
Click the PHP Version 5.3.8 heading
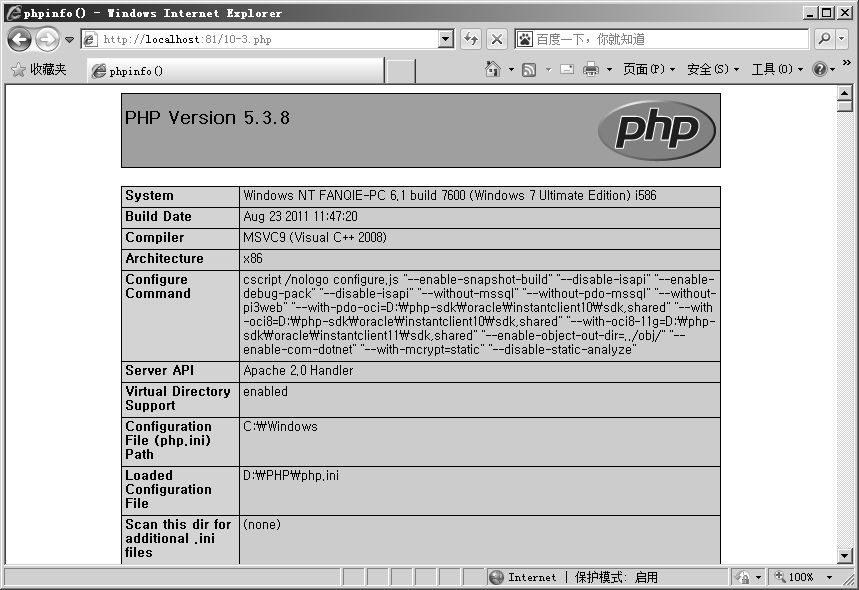click(x=207, y=118)
